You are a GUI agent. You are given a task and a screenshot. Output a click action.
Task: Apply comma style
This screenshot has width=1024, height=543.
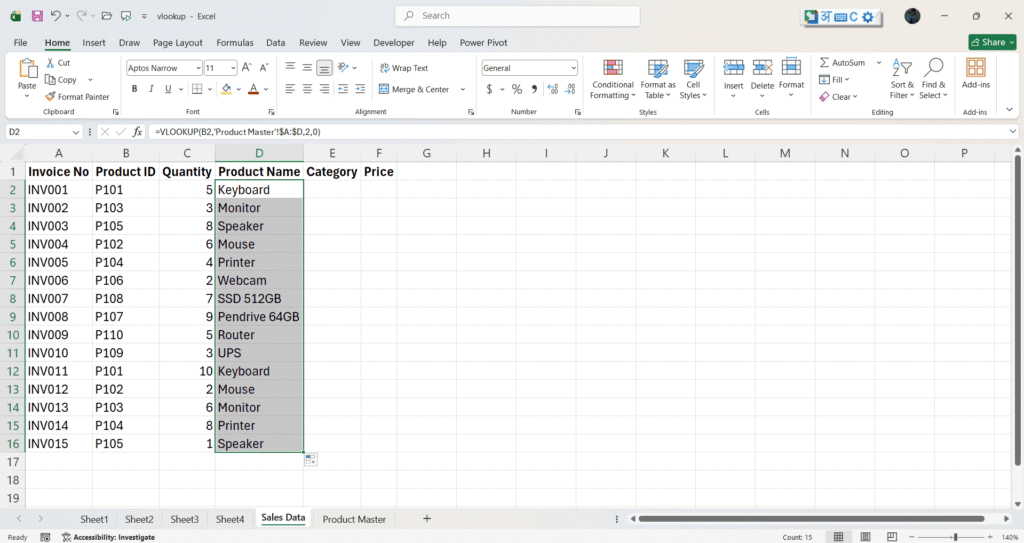(534, 89)
